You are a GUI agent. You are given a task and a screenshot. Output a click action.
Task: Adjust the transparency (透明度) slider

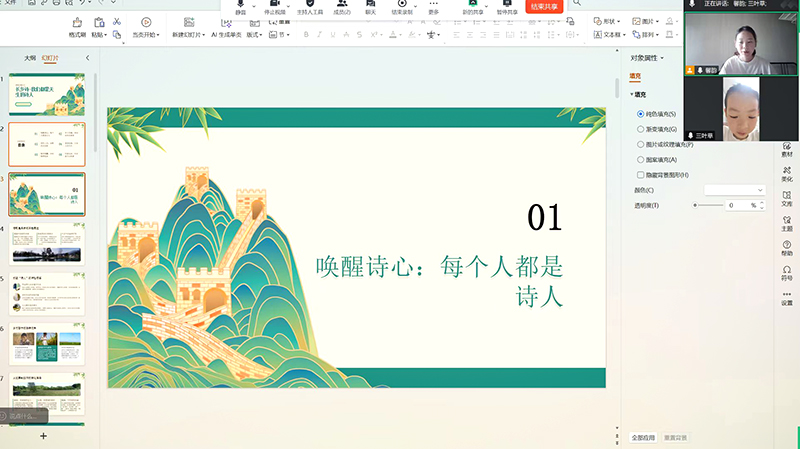coord(696,205)
